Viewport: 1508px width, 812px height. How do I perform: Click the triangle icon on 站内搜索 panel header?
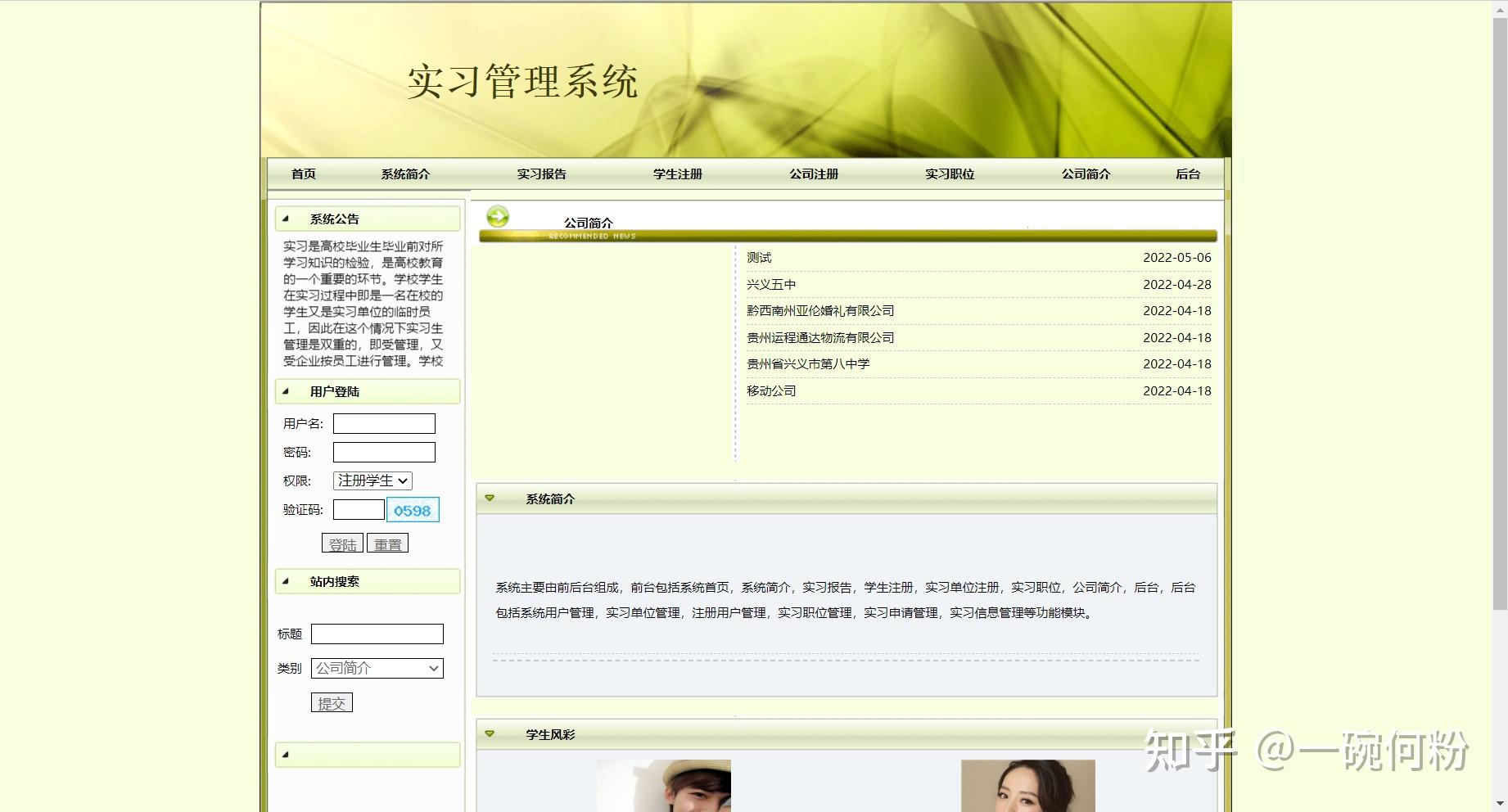click(x=285, y=582)
